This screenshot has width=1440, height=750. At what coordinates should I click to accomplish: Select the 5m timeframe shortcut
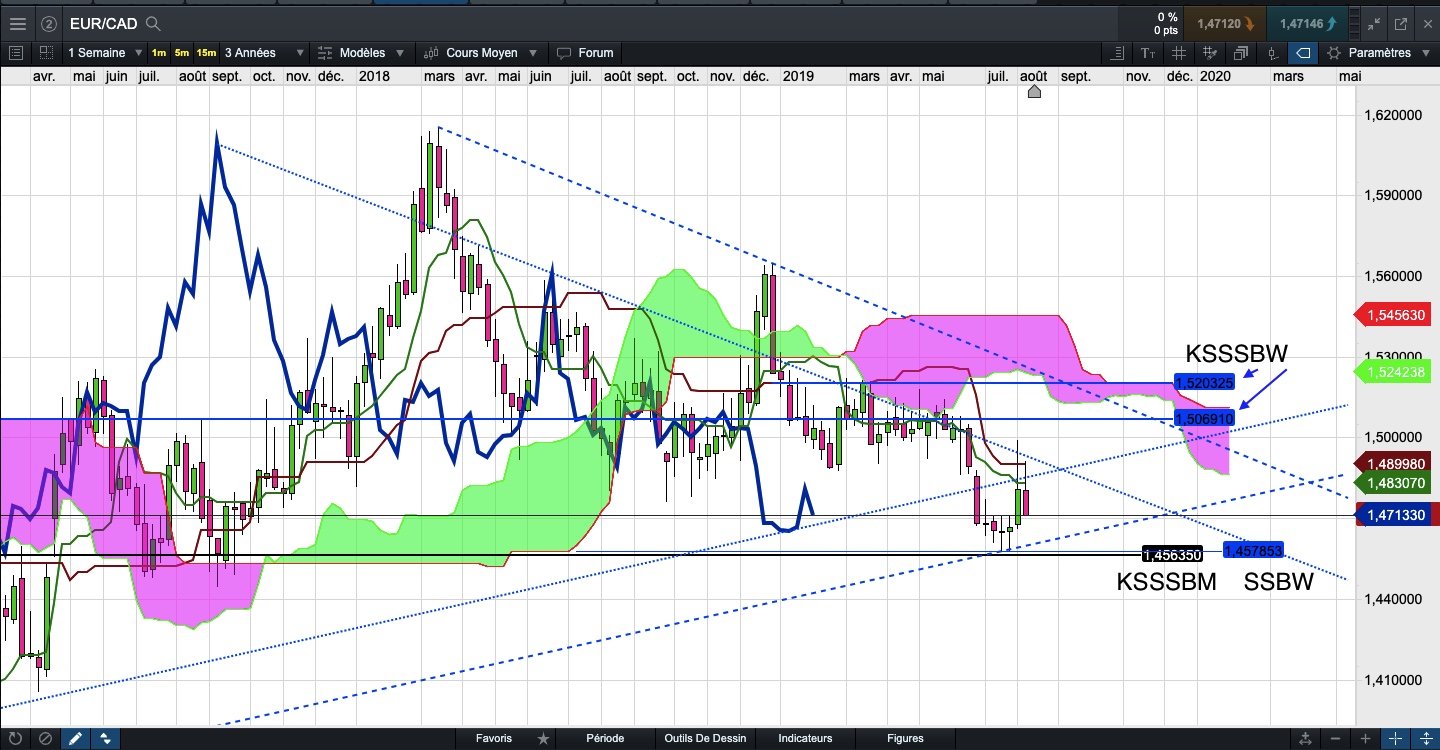pos(181,53)
